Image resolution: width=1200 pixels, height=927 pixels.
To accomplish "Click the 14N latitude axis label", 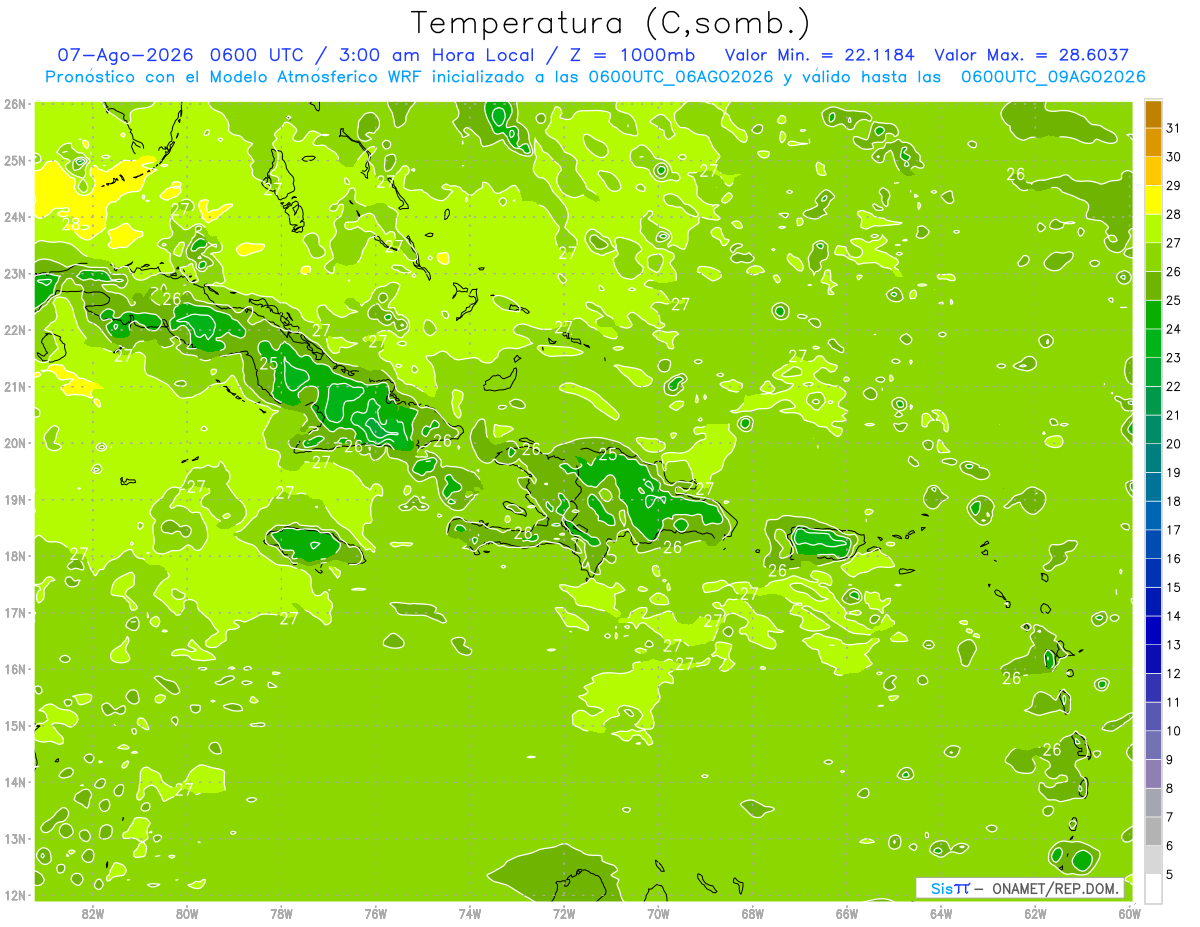I will tap(15, 782).
